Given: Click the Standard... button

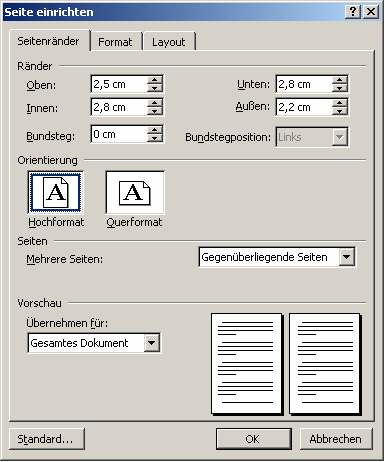Looking at the screenshot, I should tap(47, 439).
